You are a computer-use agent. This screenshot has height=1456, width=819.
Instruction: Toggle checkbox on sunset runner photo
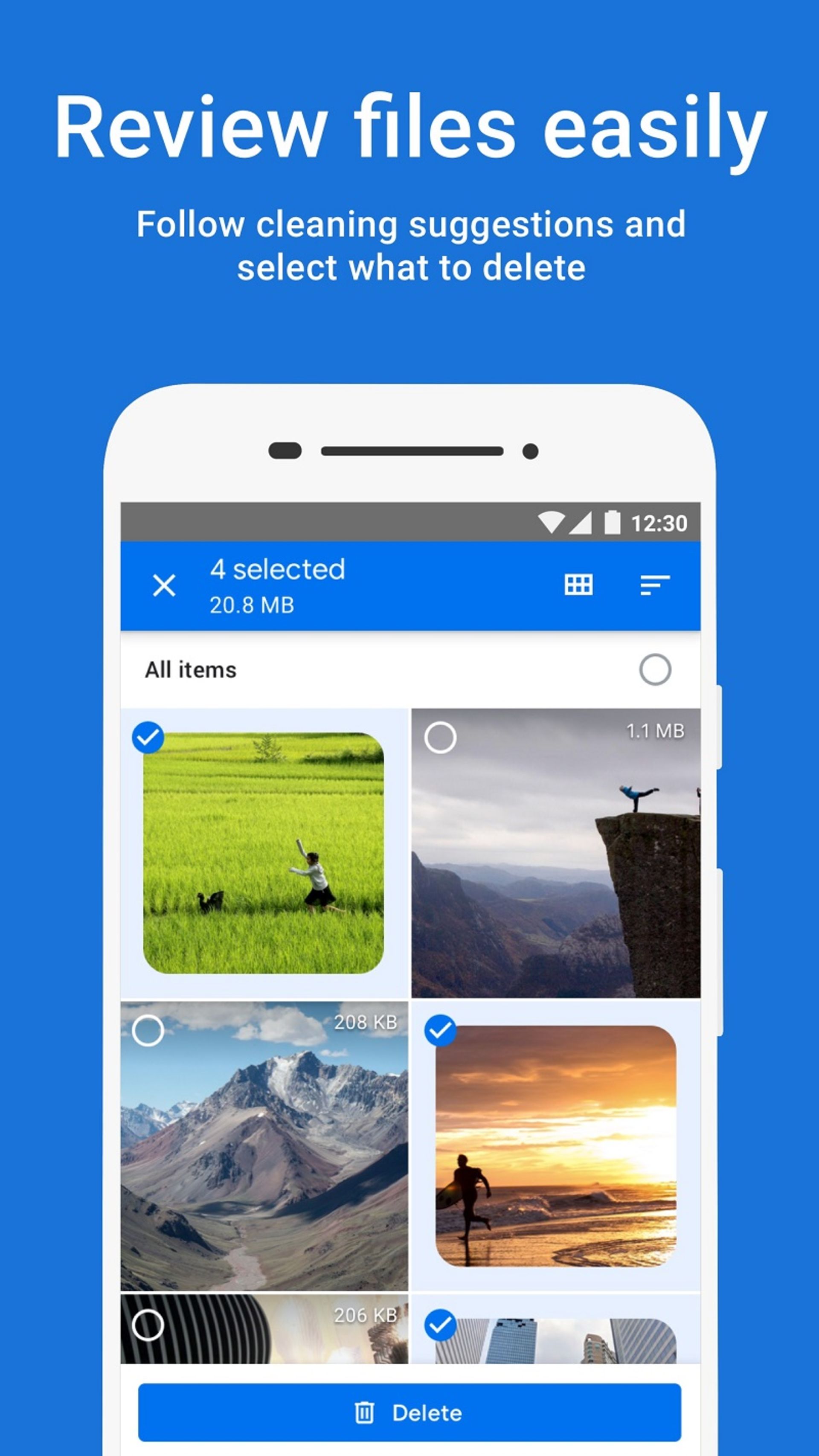[443, 1031]
